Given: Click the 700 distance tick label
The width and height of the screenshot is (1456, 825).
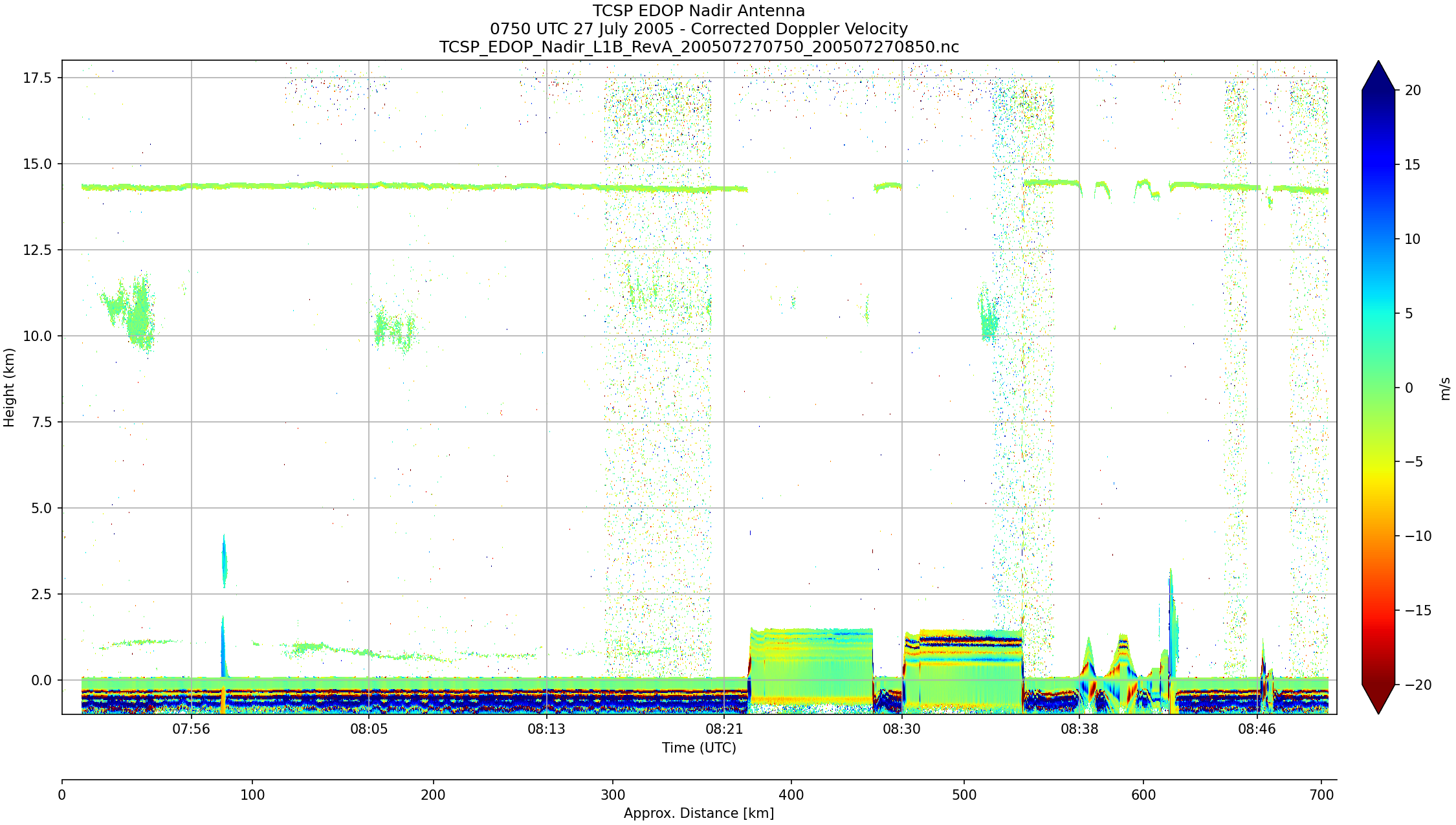Looking at the screenshot, I should click(1322, 795).
